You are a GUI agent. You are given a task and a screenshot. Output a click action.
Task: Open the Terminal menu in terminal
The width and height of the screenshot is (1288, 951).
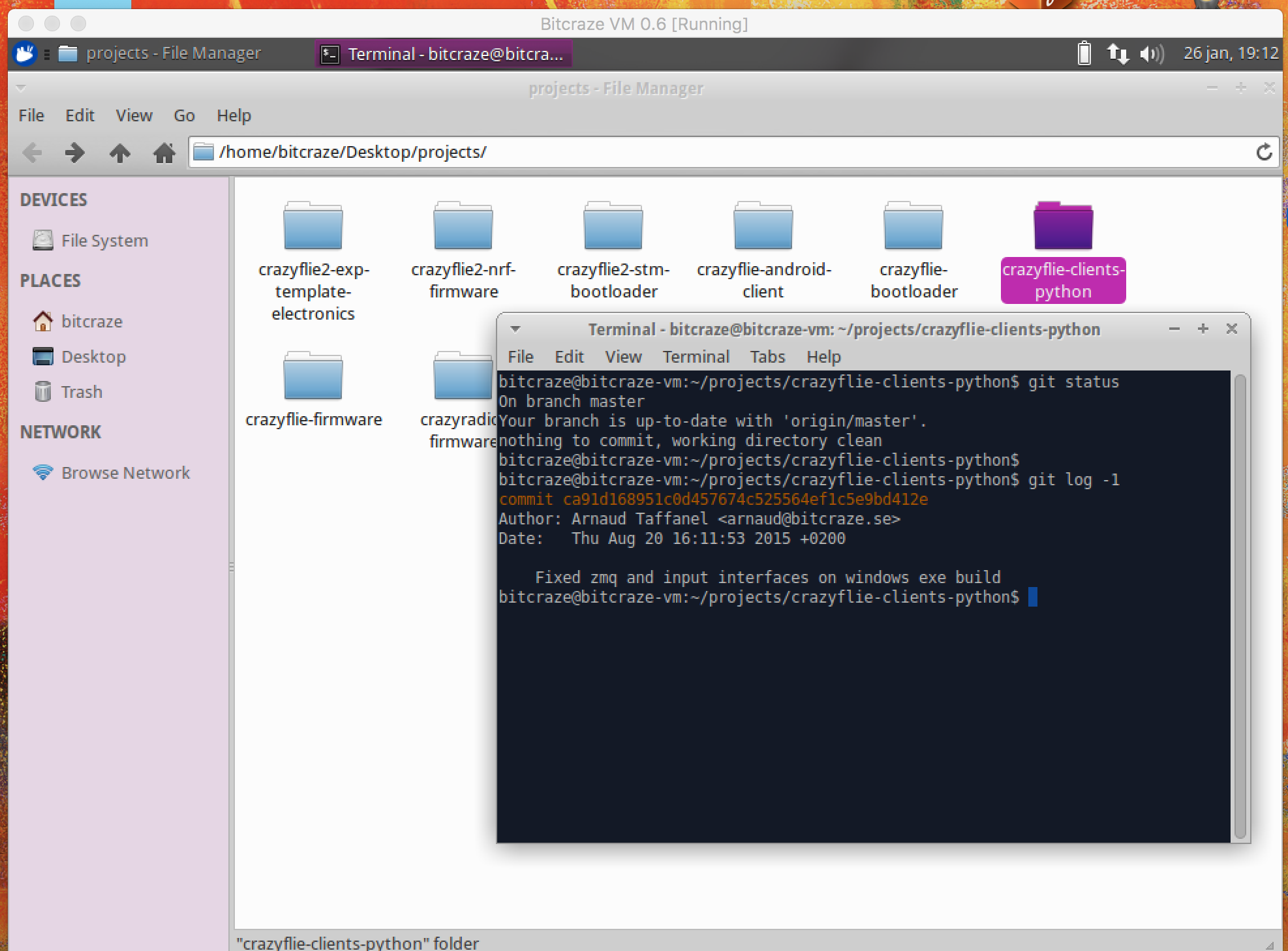click(x=696, y=357)
